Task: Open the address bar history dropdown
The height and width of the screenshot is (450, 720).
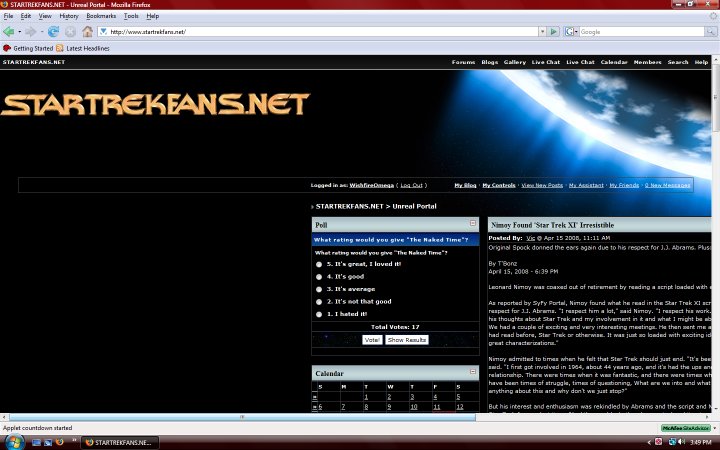Action: [x=542, y=32]
